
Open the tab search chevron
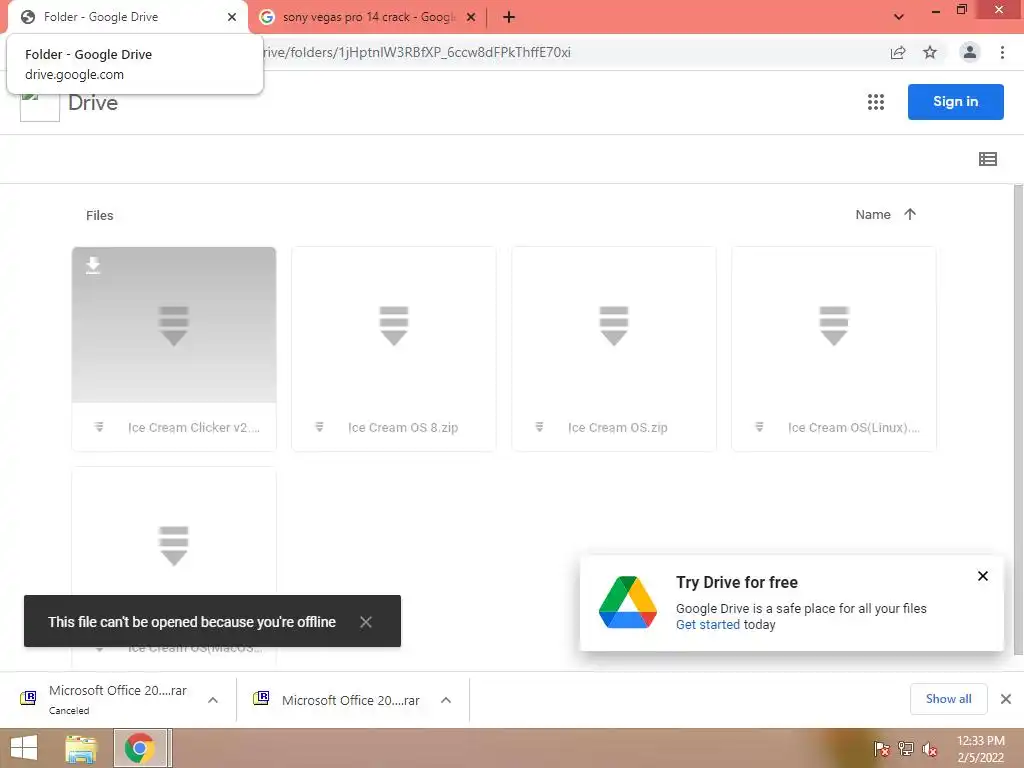pos(899,17)
